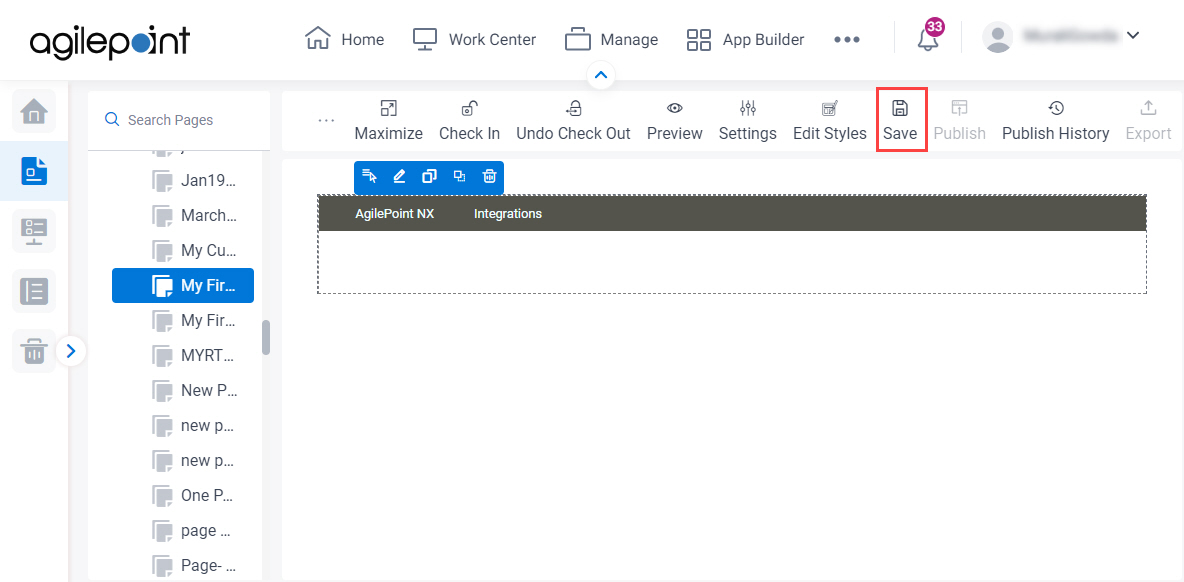Open the Manage section
The height and width of the screenshot is (582, 1184).
pyautogui.click(x=611, y=39)
